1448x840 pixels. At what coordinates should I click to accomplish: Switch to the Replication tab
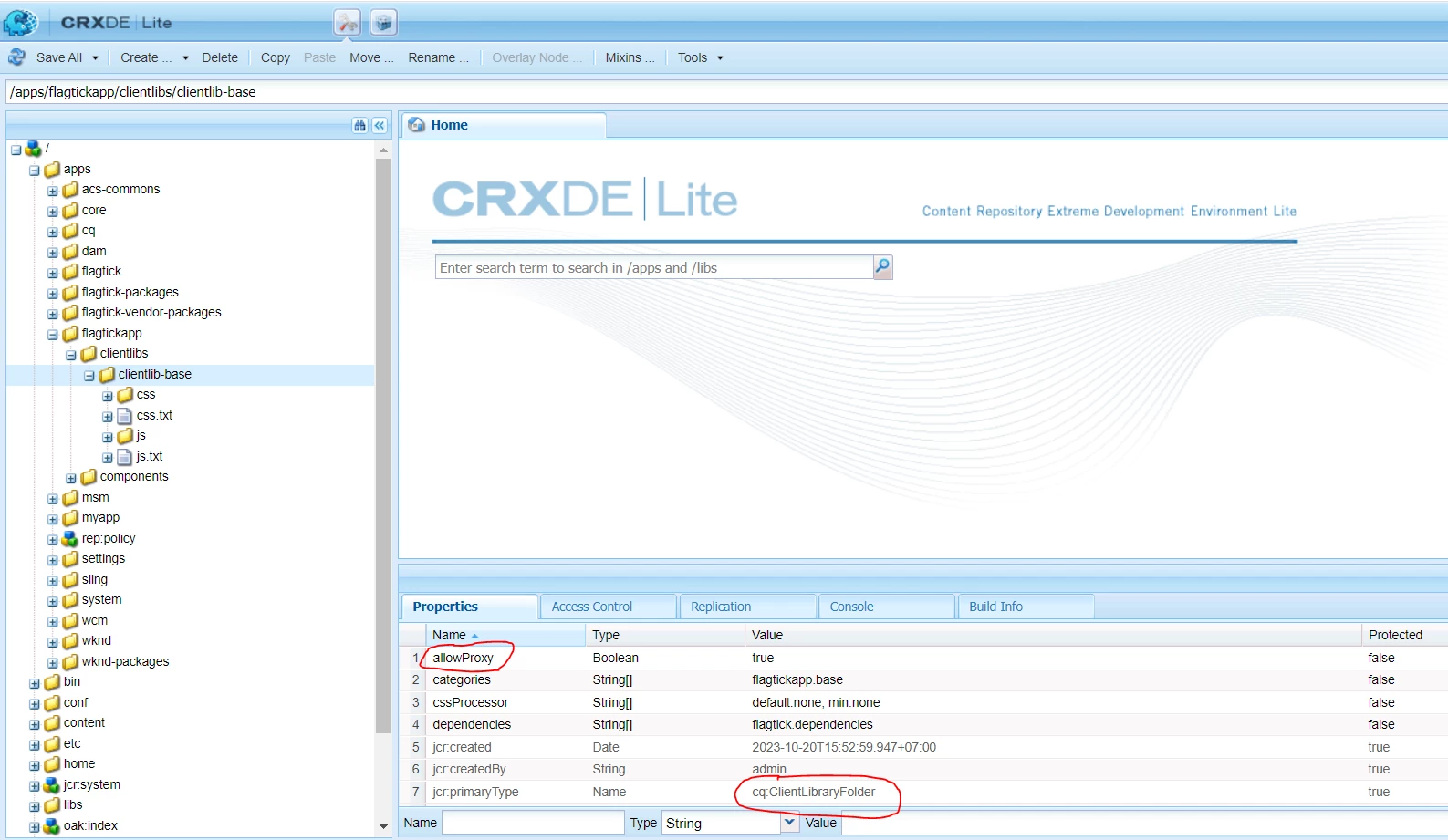[747, 607]
